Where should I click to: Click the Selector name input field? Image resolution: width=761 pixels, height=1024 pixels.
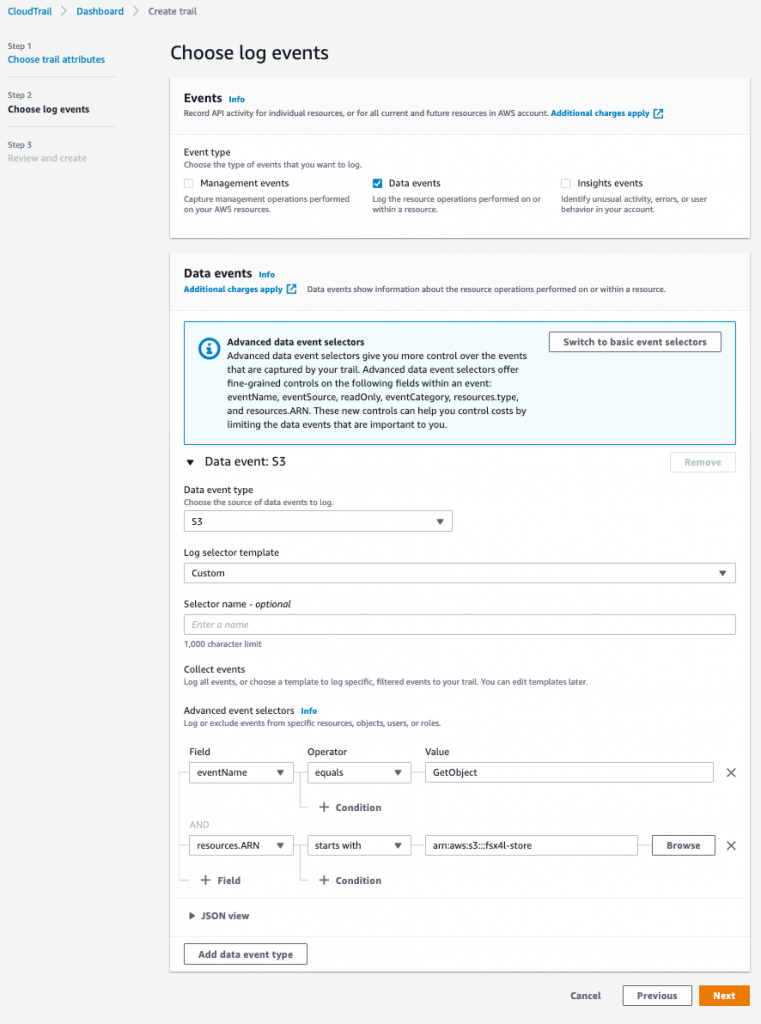coord(460,624)
